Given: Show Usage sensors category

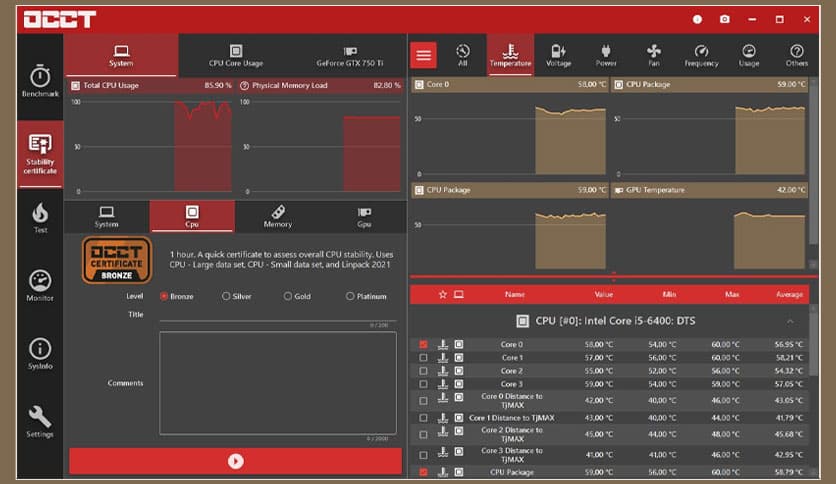Looking at the screenshot, I should click(749, 55).
